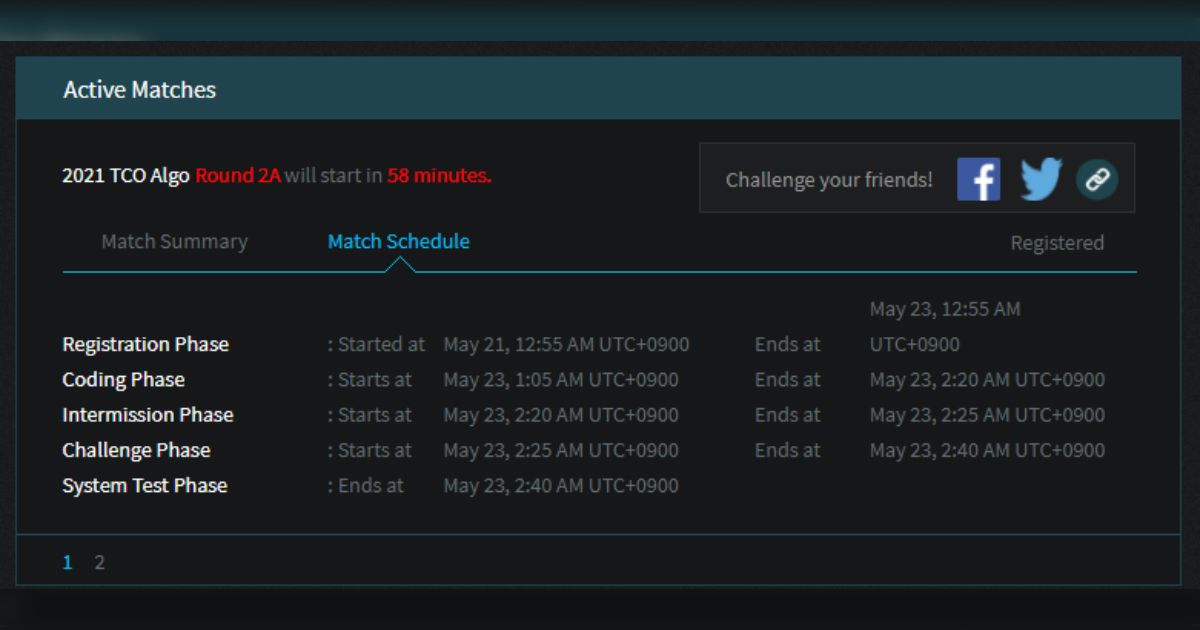Go to page 1 of active matches

(x=67, y=562)
